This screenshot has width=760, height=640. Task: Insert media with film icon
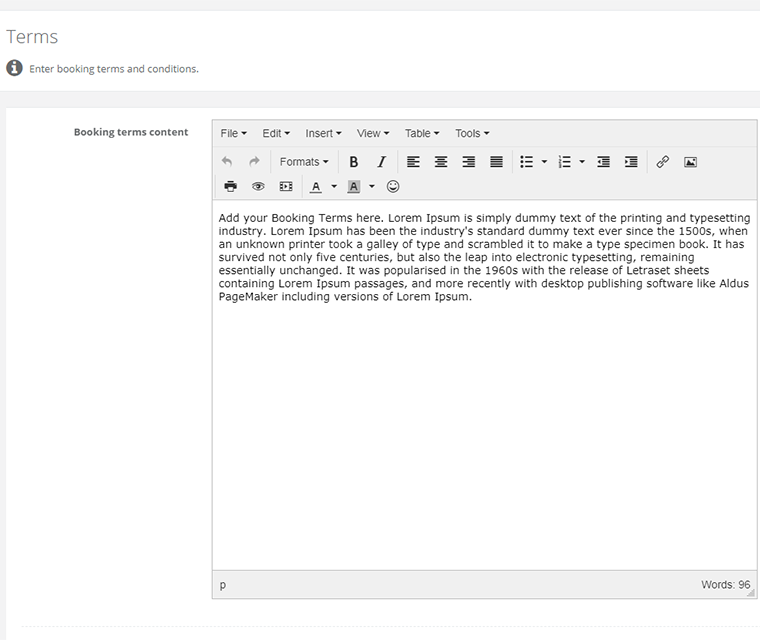pyautogui.click(x=286, y=186)
